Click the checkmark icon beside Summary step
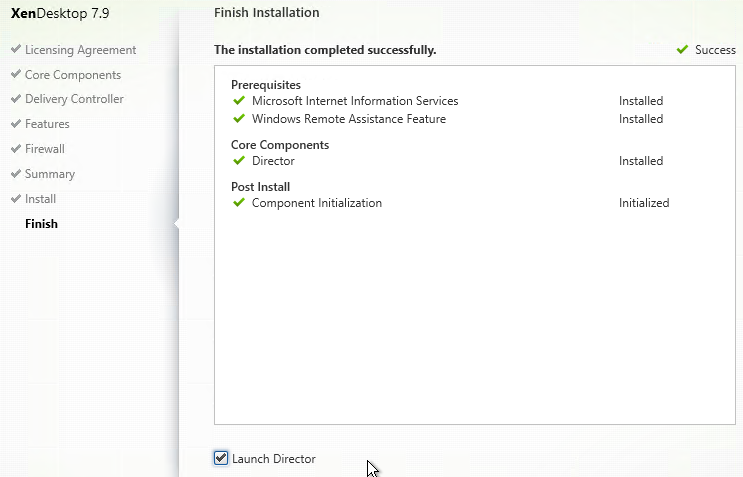 tap(16, 173)
